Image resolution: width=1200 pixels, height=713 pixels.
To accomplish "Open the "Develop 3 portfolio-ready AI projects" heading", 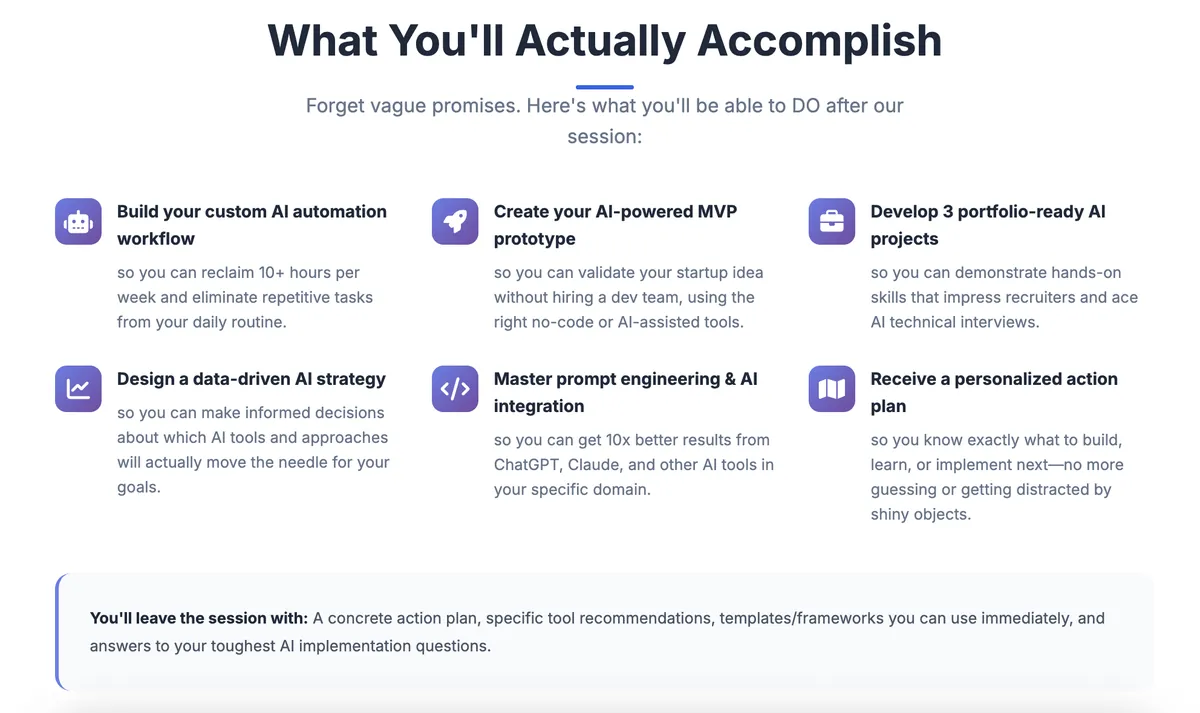I will [988, 225].
